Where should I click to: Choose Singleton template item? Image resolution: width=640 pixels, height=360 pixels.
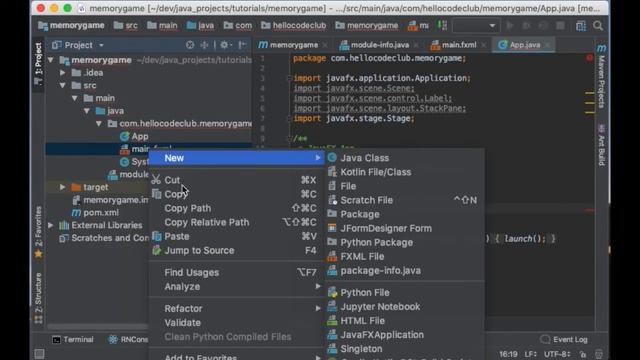(x=405, y=349)
